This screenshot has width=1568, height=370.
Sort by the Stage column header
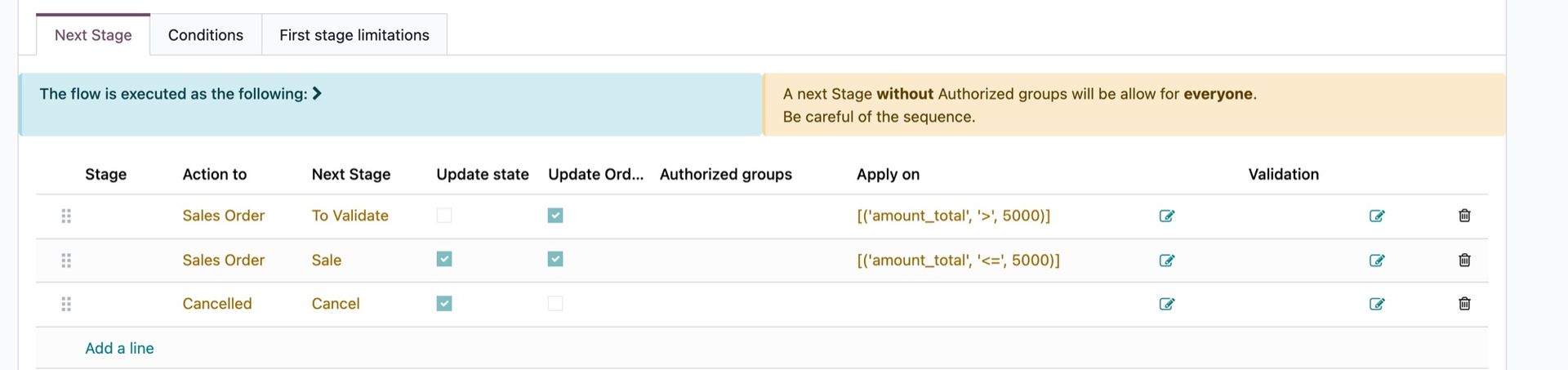(105, 174)
